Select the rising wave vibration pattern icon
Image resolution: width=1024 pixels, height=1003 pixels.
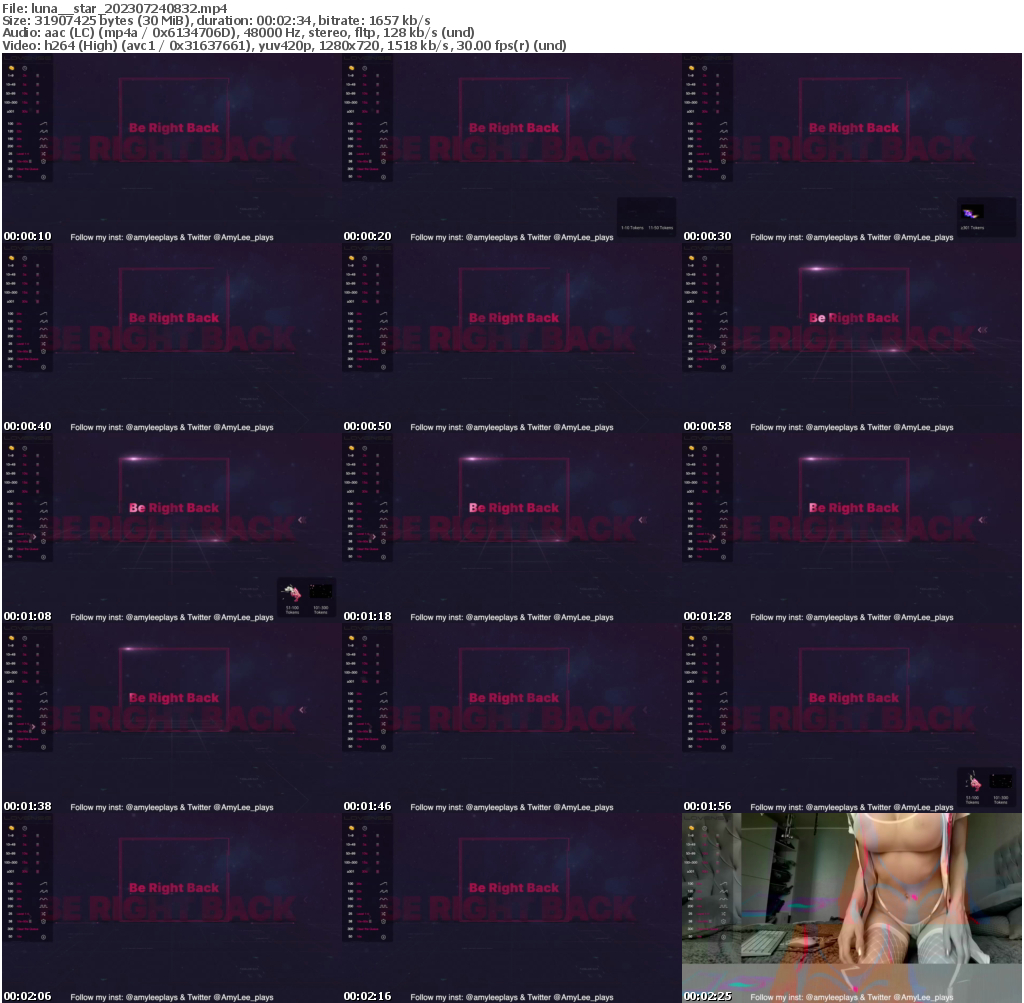[x=43, y=124]
